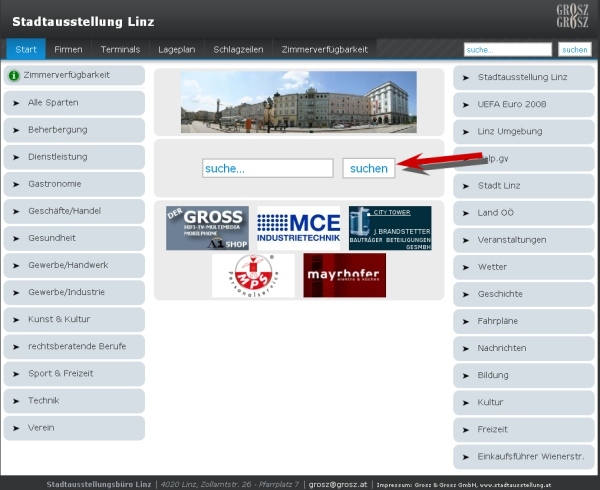
Task: Click the Grosz Grosz logo
Action: point(572,16)
